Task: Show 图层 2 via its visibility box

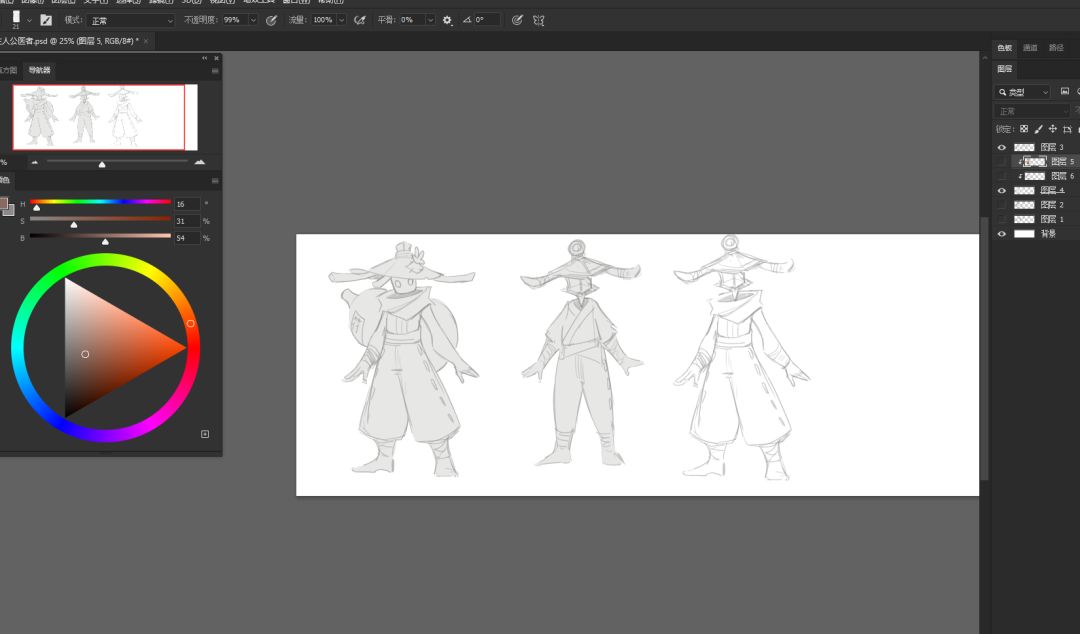Action: [x=1002, y=205]
